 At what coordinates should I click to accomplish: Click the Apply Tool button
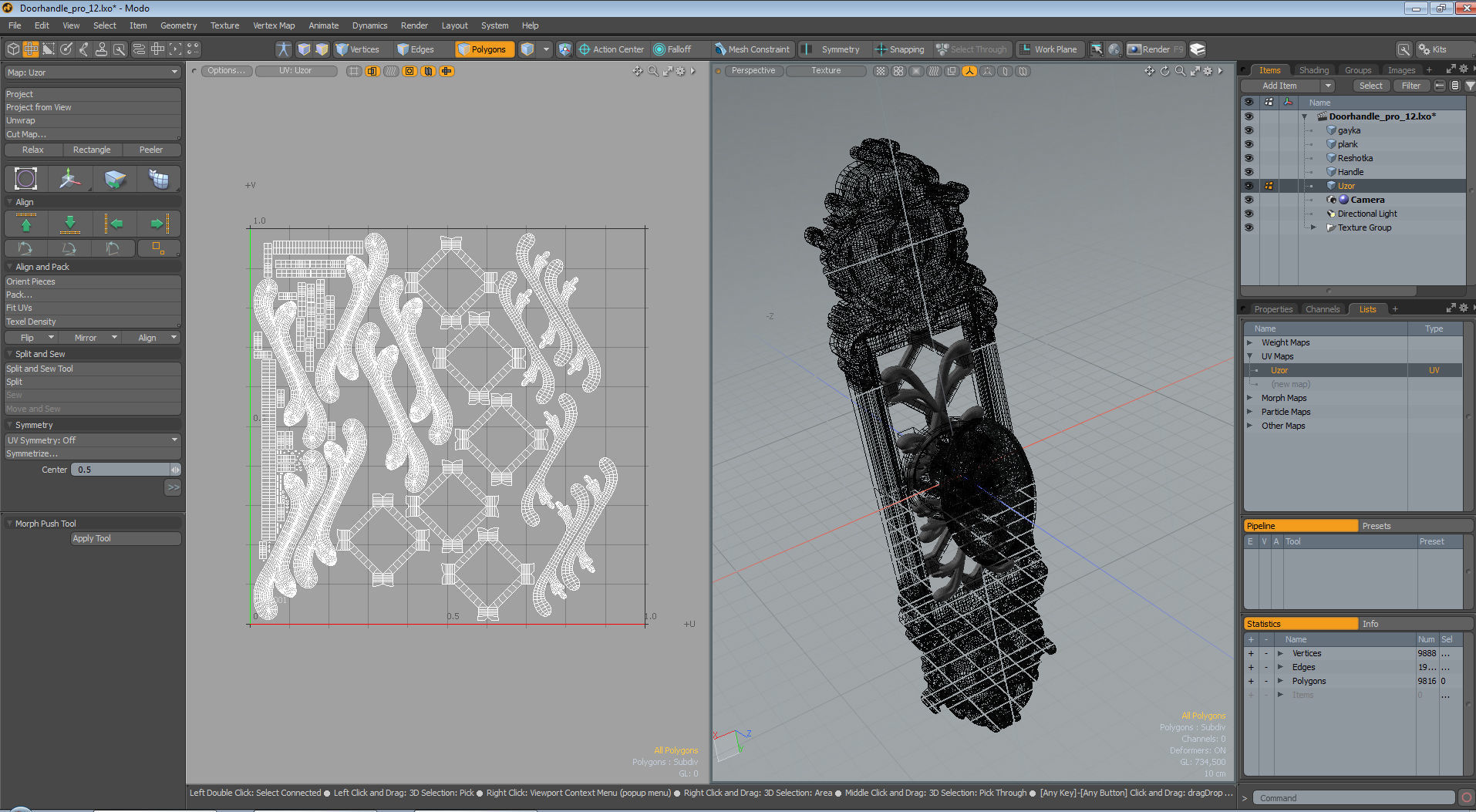click(126, 538)
